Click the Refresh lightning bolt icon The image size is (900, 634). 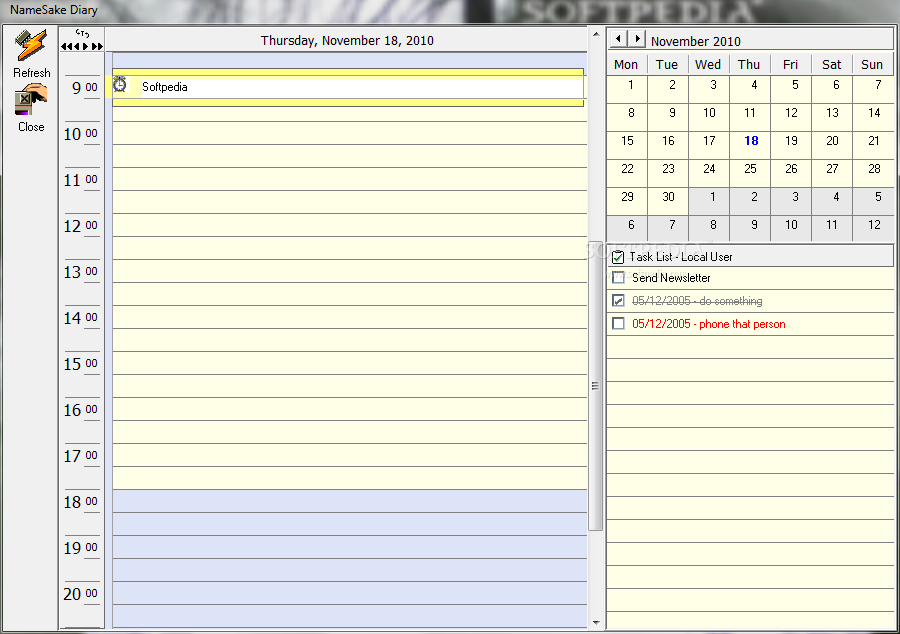coord(31,45)
